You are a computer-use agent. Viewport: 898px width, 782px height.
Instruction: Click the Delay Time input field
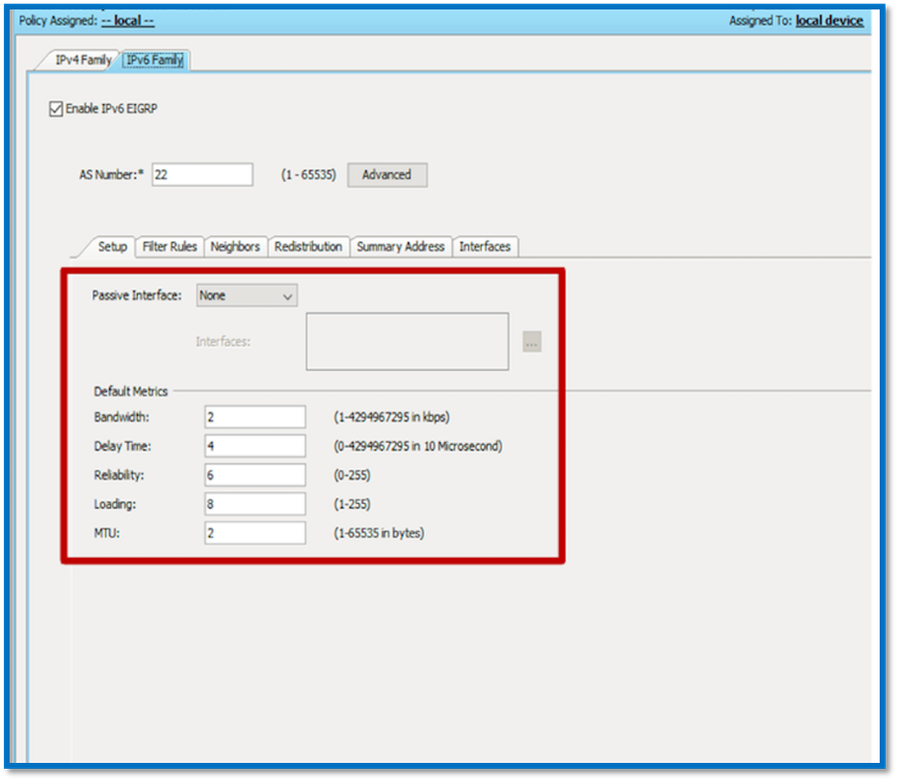(x=255, y=446)
